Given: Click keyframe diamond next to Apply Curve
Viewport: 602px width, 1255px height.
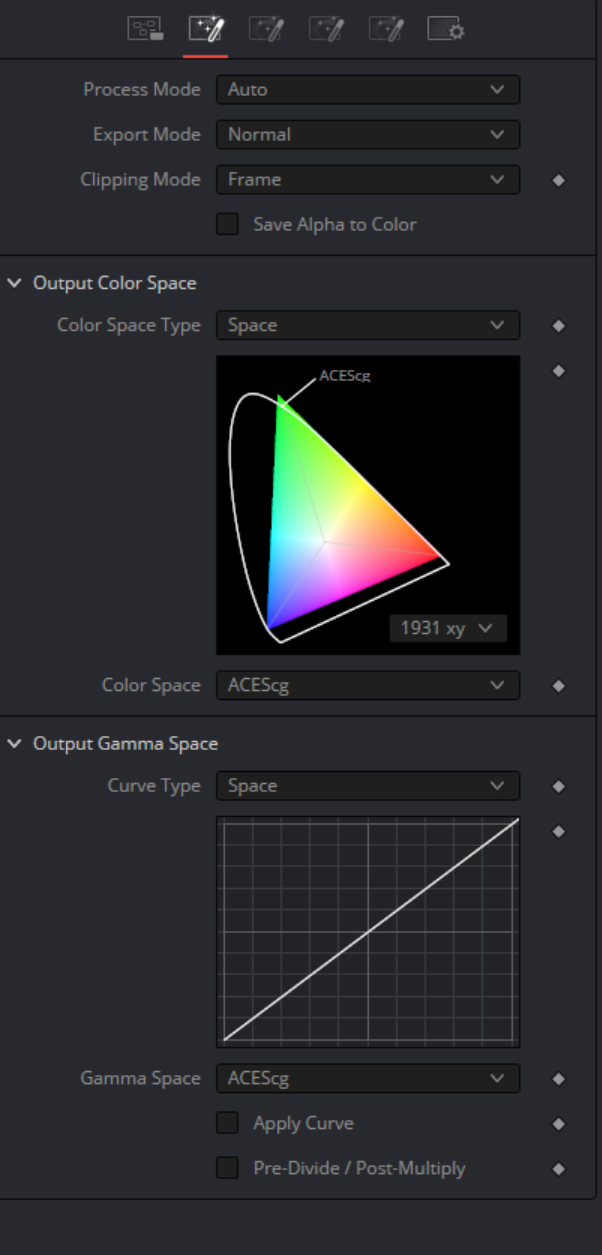Looking at the screenshot, I should pos(559,1124).
